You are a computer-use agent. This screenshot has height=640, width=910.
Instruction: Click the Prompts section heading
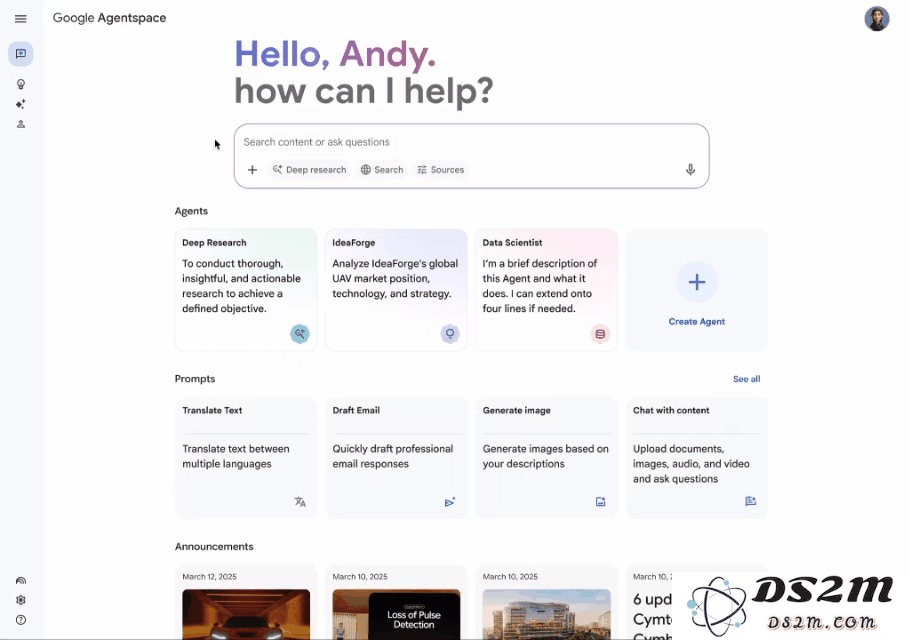tap(195, 379)
